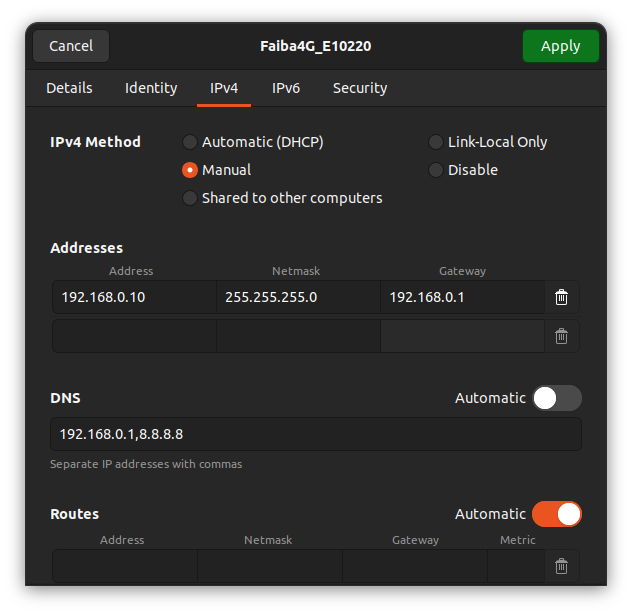The image size is (632, 614).
Task: Click address field containing 192.168.0.10
Action: pos(134,297)
